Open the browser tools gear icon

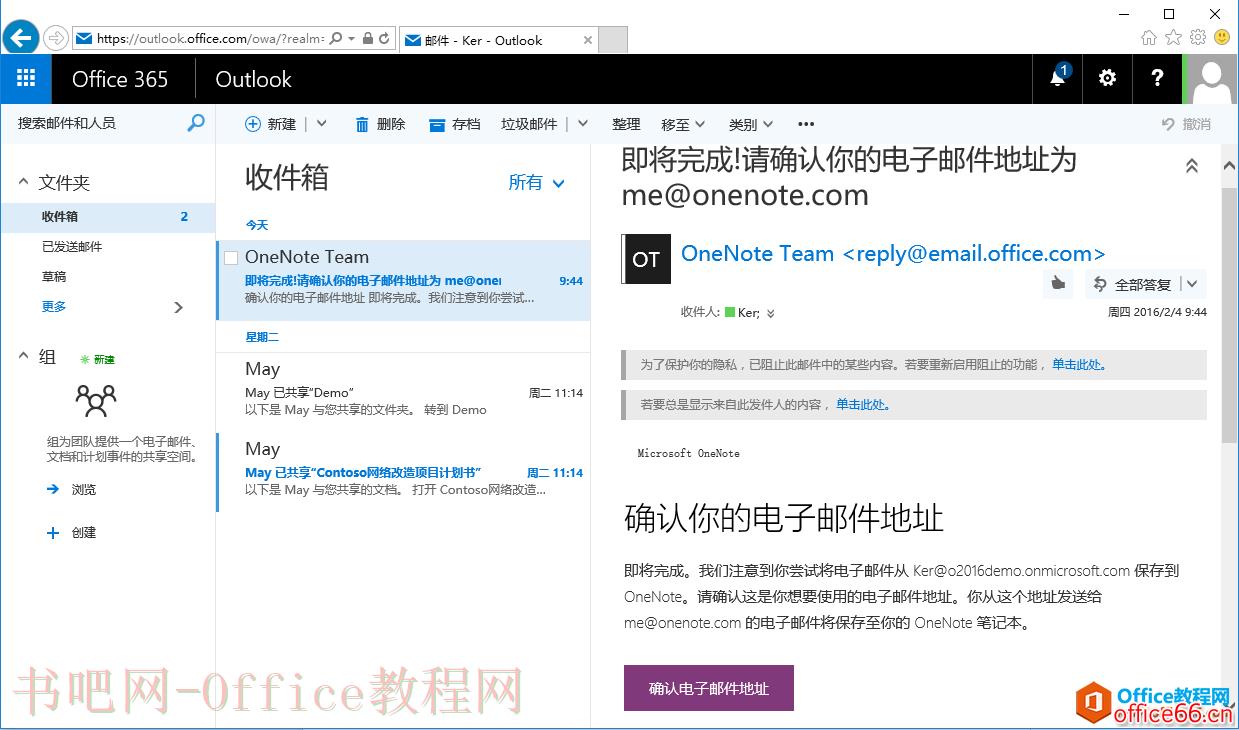[1198, 37]
